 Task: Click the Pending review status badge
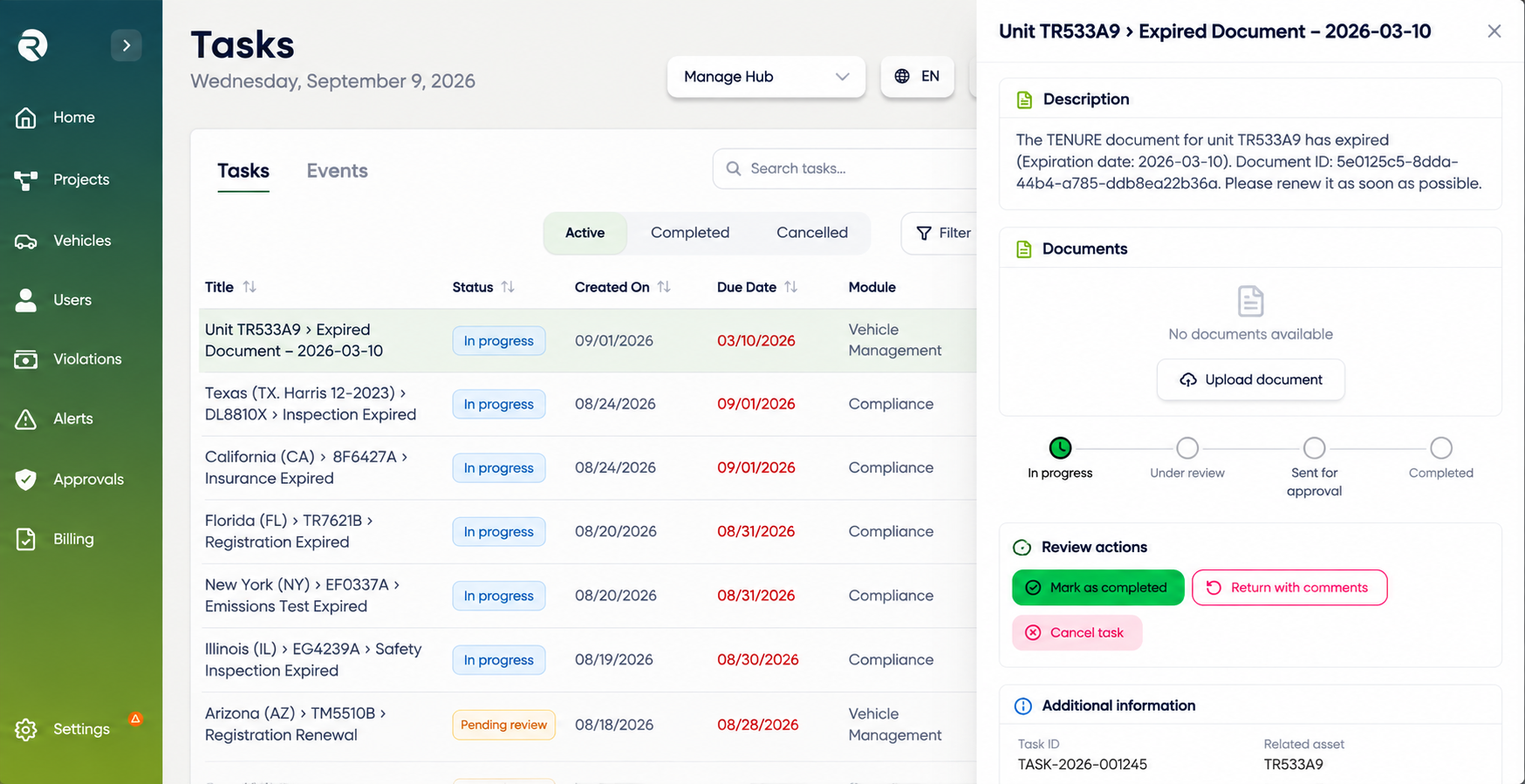(x=503, y=725)
